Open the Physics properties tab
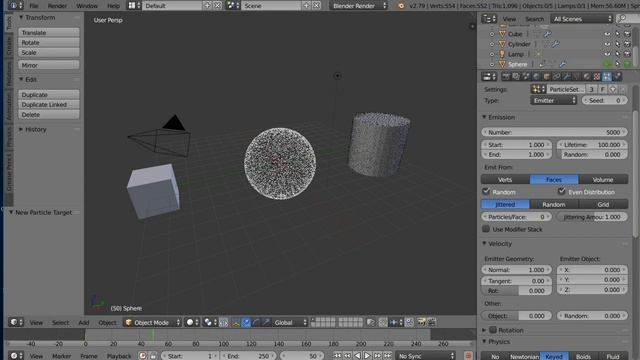Viewport: 640px width, 360px height. (617, 76)
